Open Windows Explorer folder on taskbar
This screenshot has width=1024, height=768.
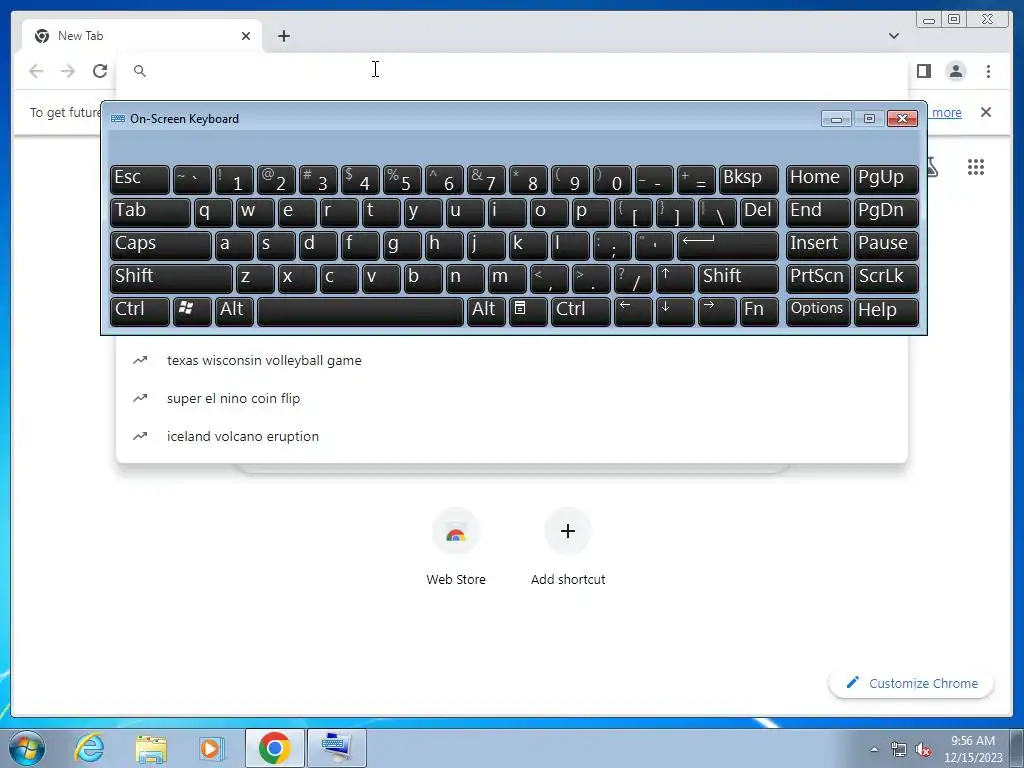click(x=151, y=748)
